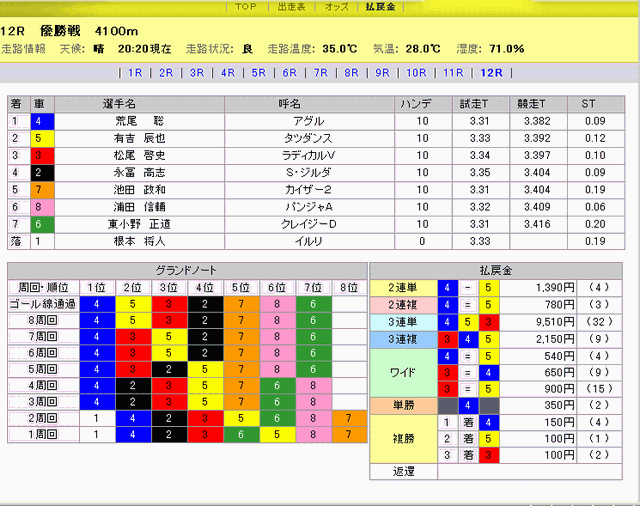Viewport: 640px width, 506px height.
Task: Click rider name 池田 政和
Action: [139, 190]
